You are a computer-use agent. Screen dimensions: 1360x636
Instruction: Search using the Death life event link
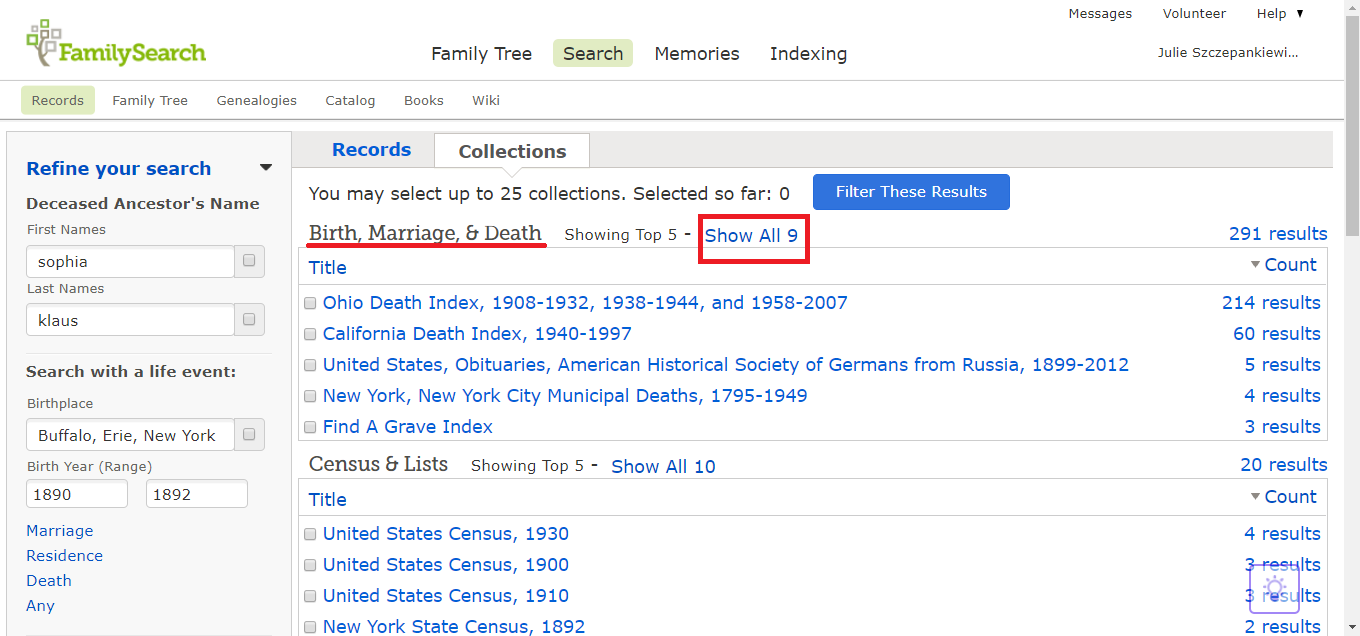[48, 580]
